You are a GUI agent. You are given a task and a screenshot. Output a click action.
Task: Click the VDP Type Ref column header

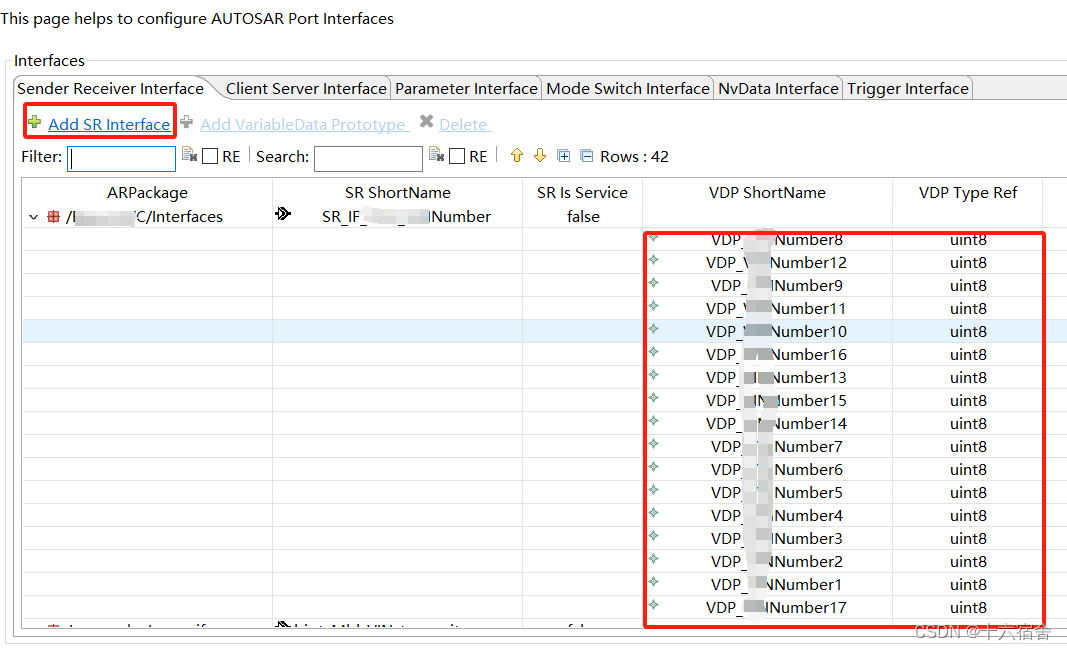point(968,193)
